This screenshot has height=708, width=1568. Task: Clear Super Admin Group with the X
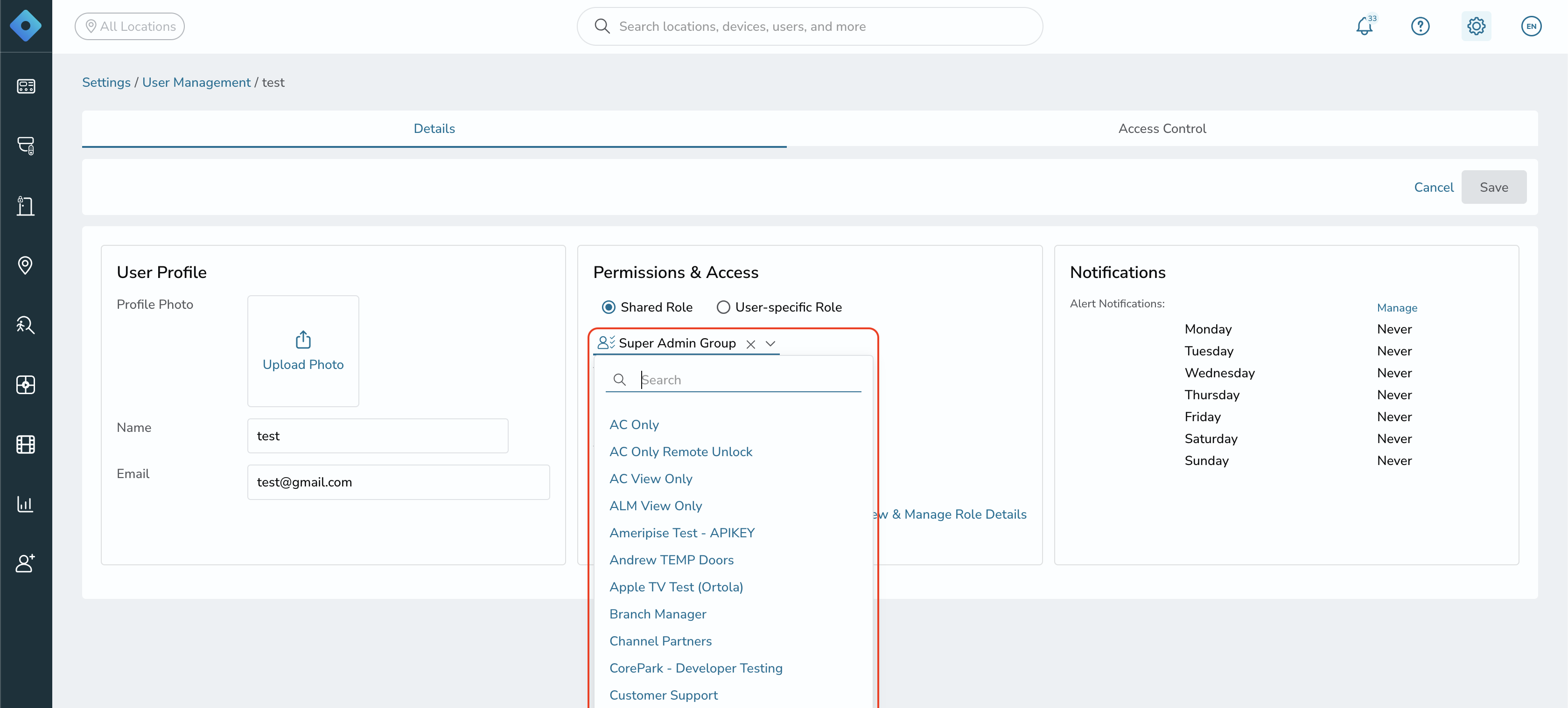751,344
